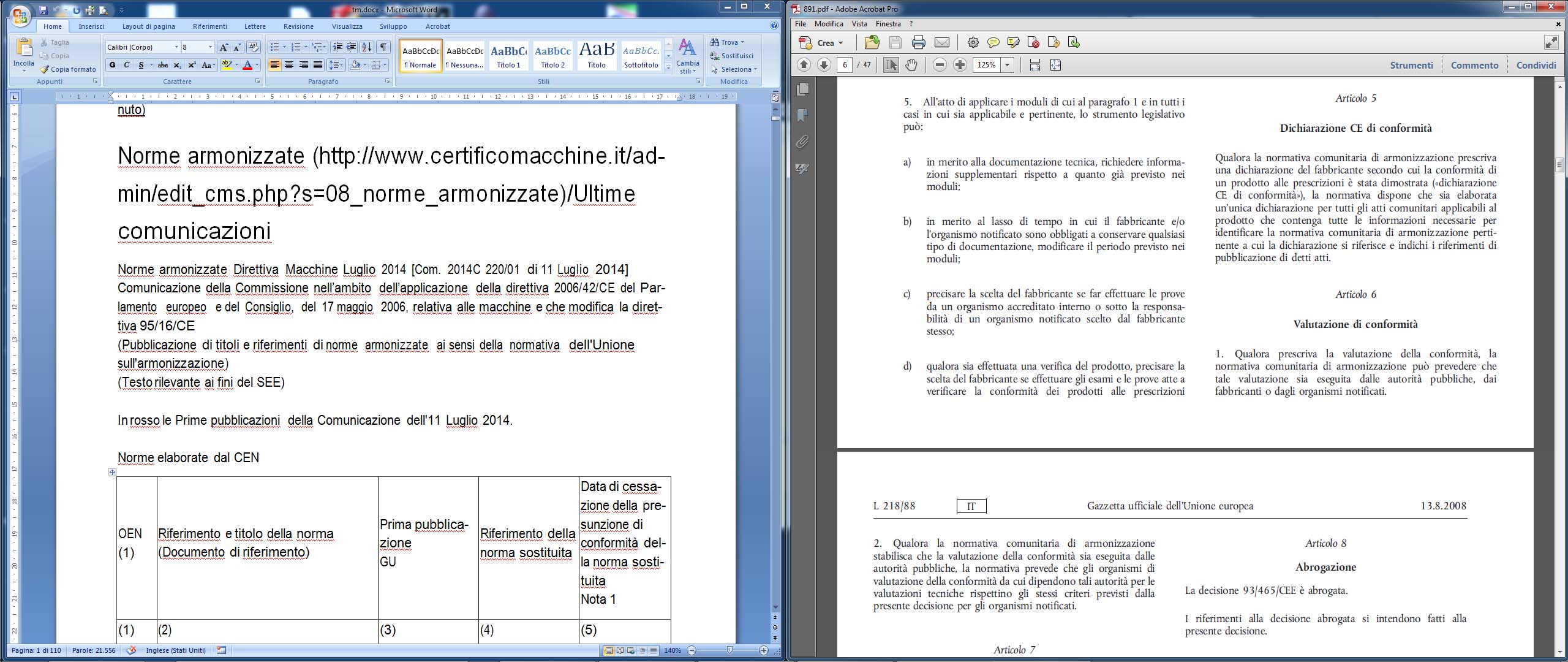
Task: Toggle show paragraph marks (¶) button
Action: coord(383,47)
